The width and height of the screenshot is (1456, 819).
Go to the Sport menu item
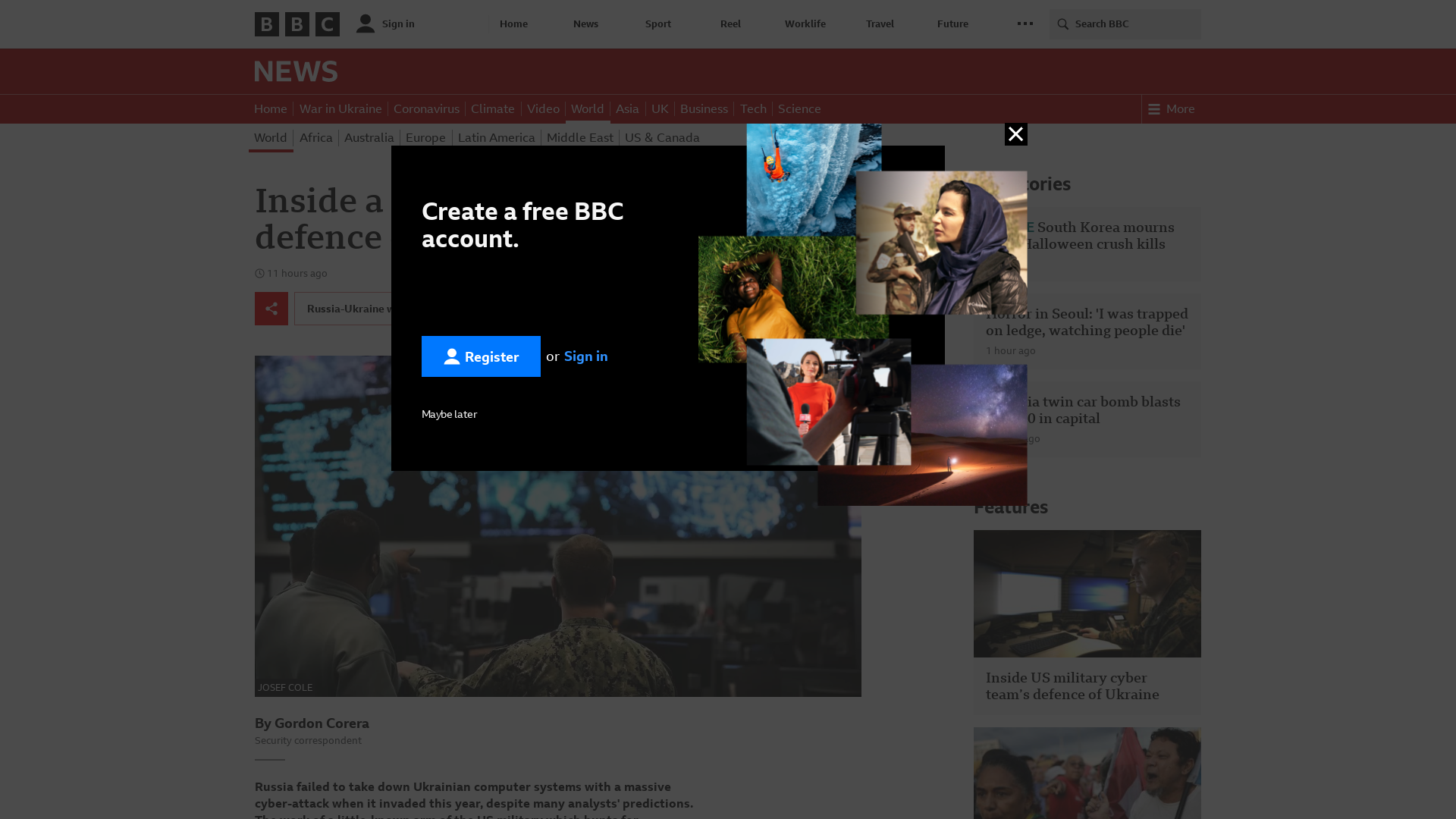(x=657, y=24)
